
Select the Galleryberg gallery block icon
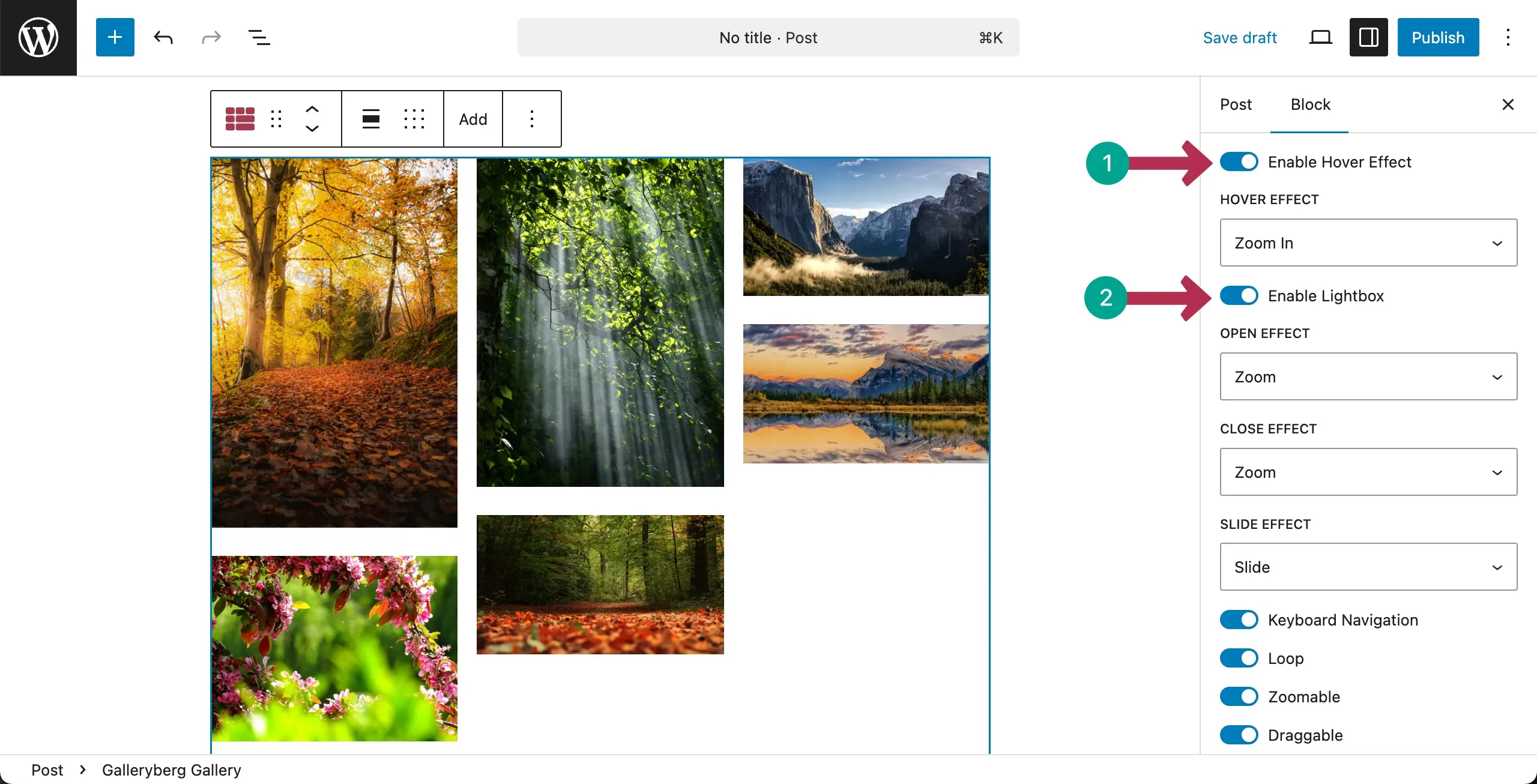240,118
